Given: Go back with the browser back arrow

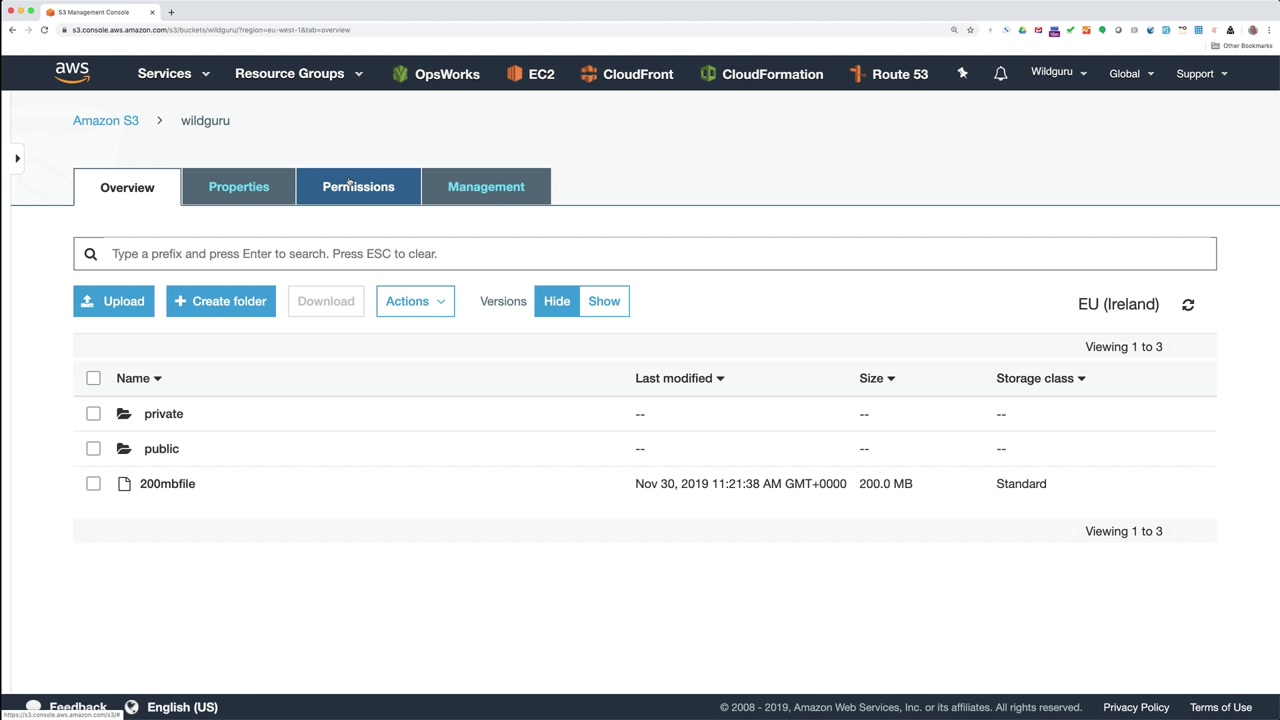Looking at the screenshot, I should [x=12, y=30].
